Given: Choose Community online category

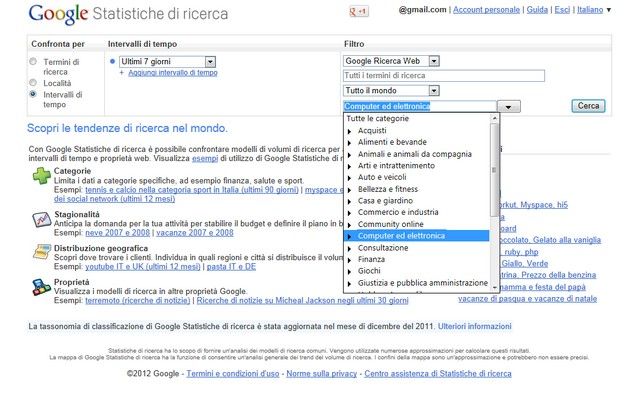Looking at the screenshot, I should [x=391, y=224].
